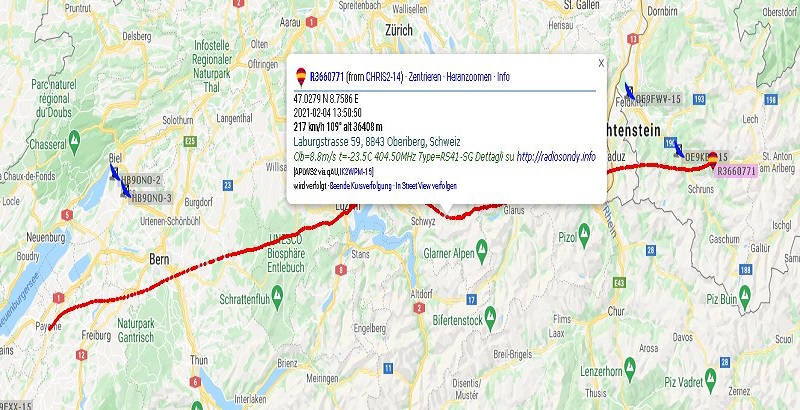Close the R3660771 info popup
The height and width of the screenshot is (410, 800).
(x=601, y=63)
